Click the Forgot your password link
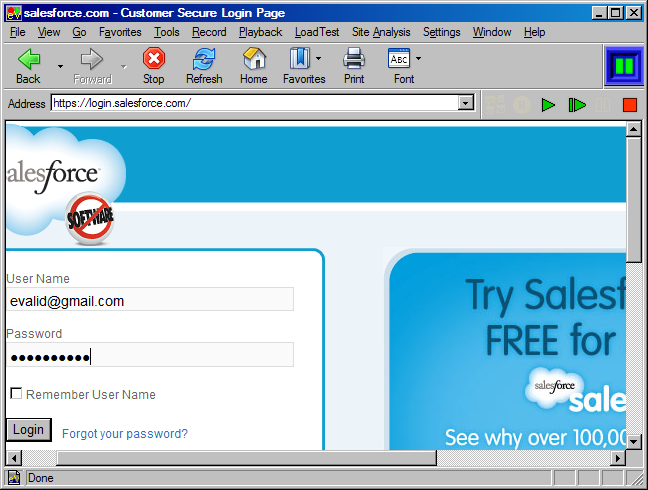 click(125, 434)
